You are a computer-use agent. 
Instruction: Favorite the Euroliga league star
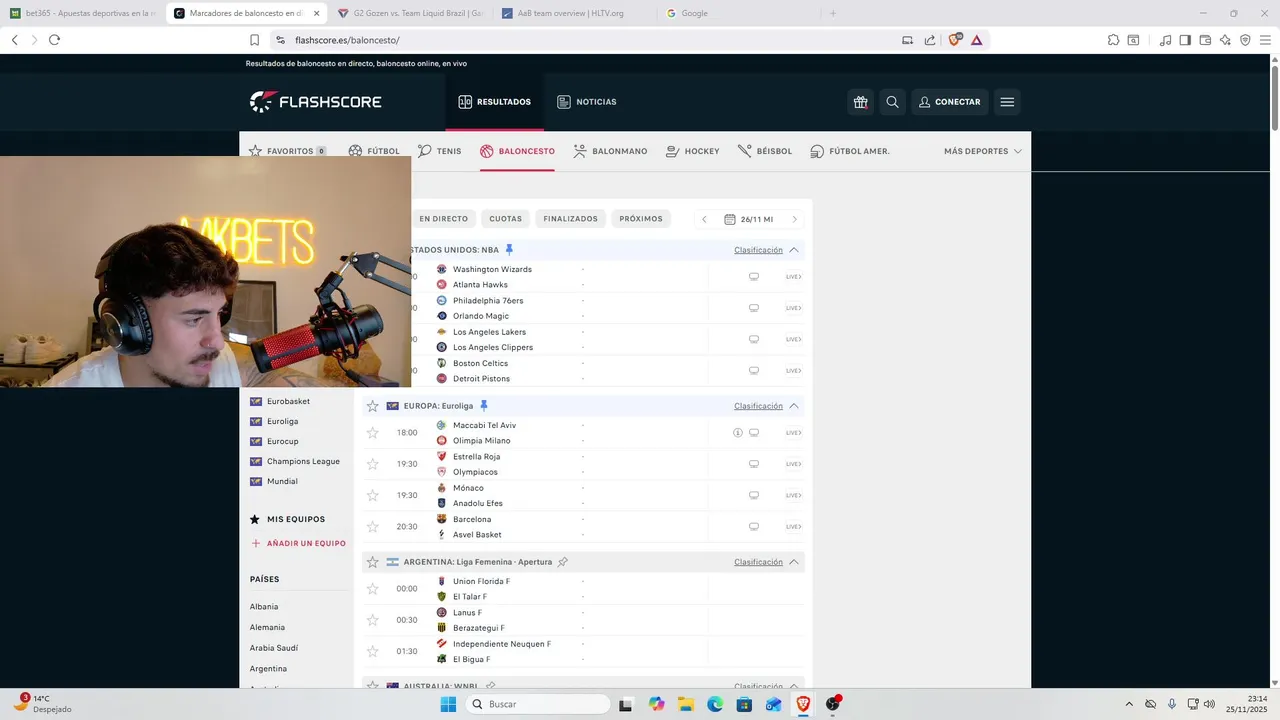tap(373, 406)
